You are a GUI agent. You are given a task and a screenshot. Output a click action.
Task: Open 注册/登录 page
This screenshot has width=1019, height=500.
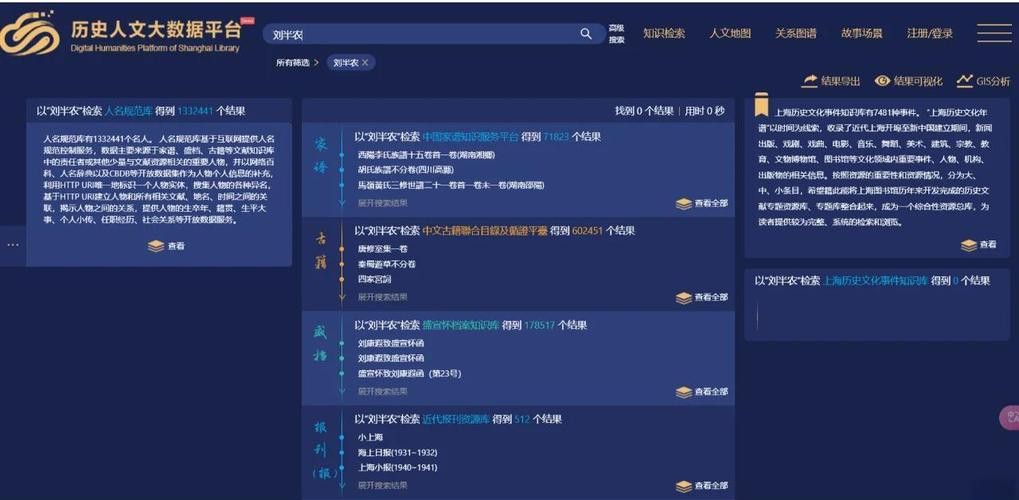click(x=929, y=33)
